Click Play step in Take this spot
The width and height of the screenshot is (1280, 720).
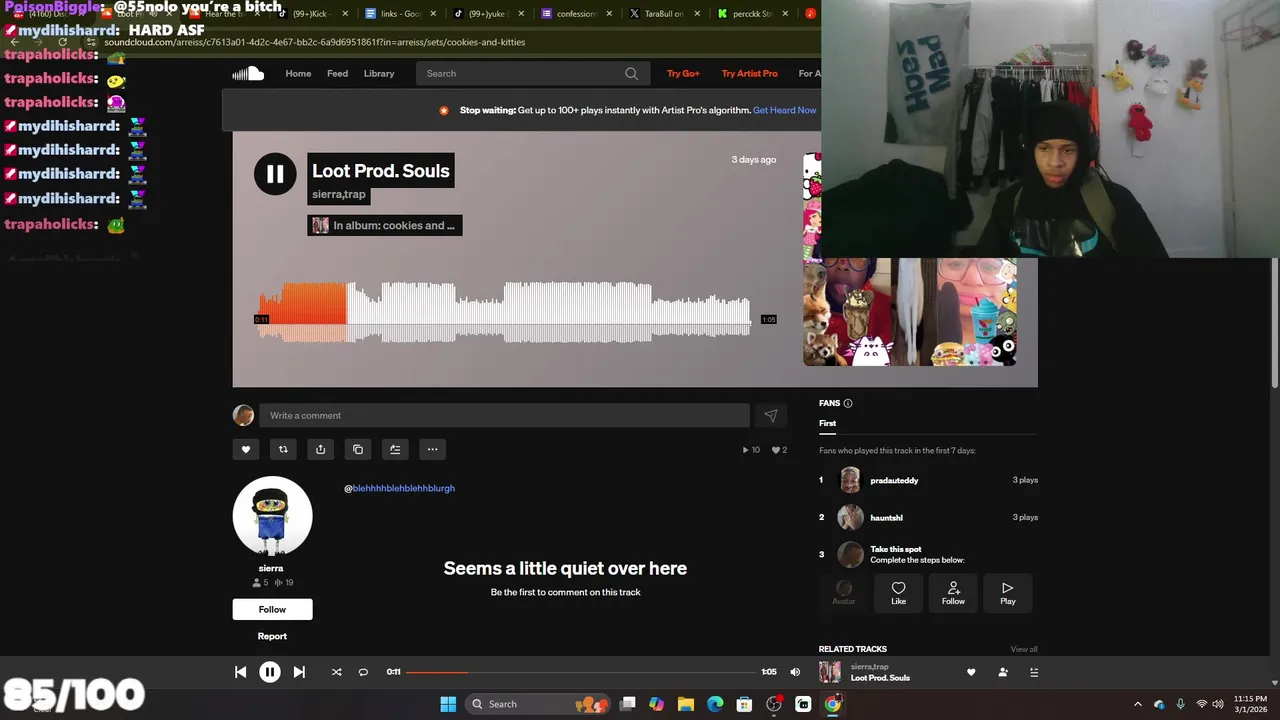pos(1007,593)
